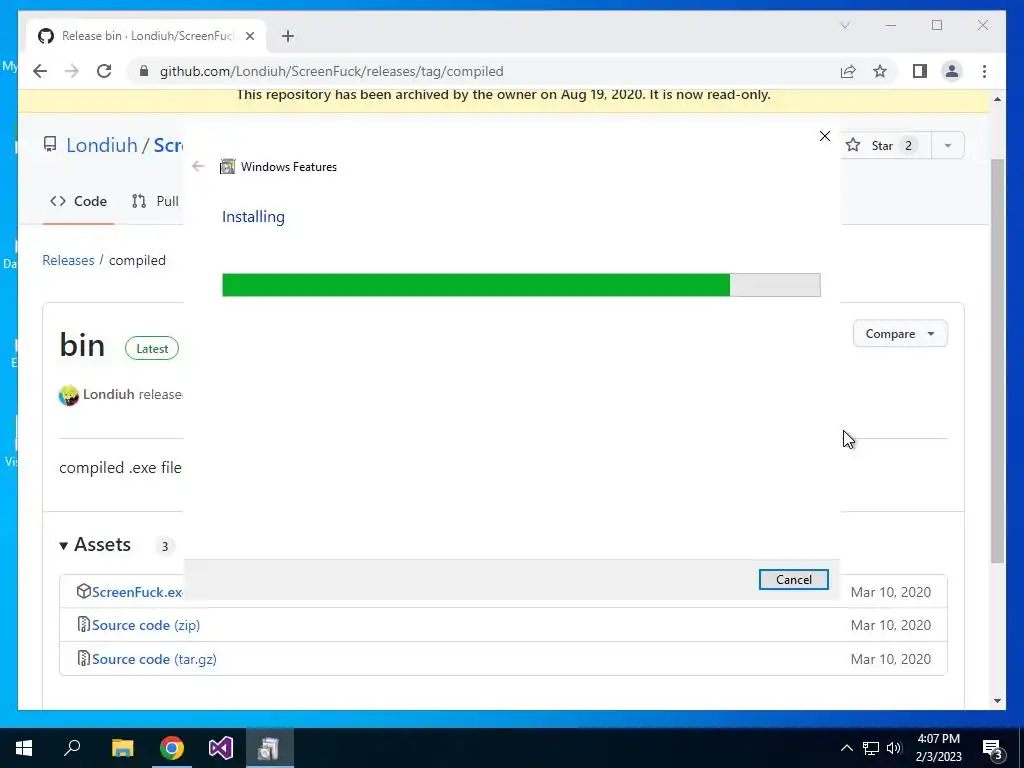Click back arrow in Windows Features dialog
The image size is (1024, 768).
click(x=199, y=167)
